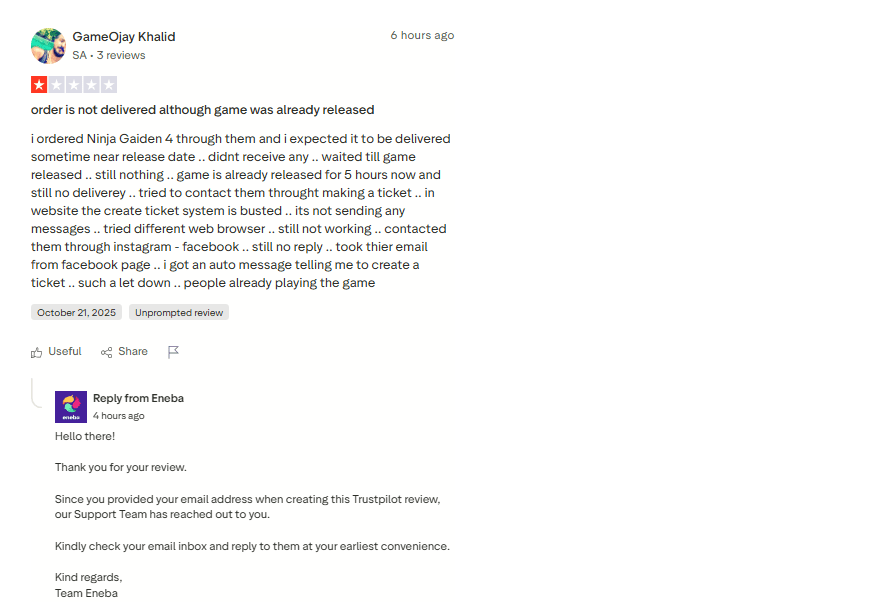Image resolution: width=894 pixels, height=606 pixels.
Task: Click the thumbs-up Useful icon
Action: pos(37,352)
